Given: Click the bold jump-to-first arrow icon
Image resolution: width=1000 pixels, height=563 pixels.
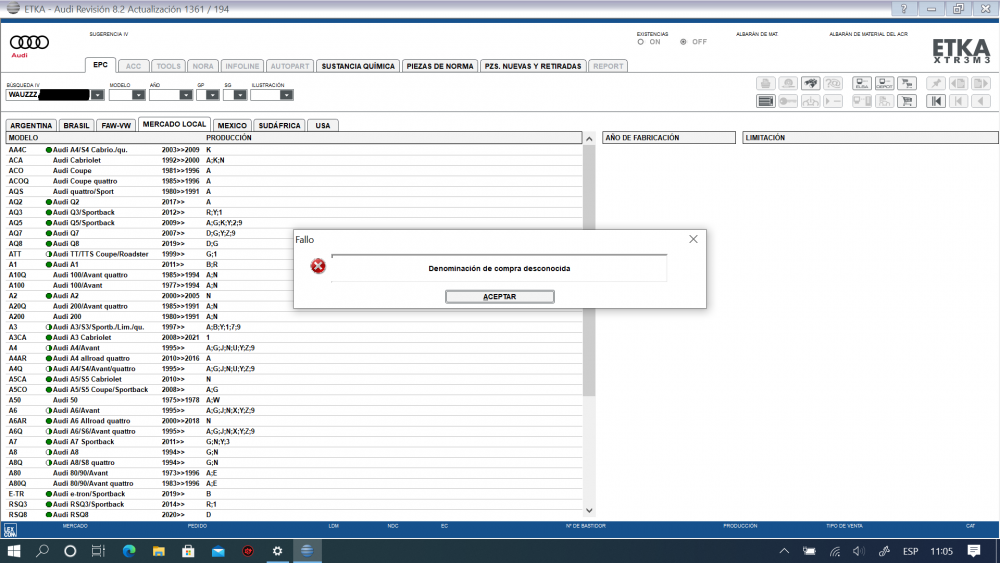Looking at the screenshot, I should 936,101.
